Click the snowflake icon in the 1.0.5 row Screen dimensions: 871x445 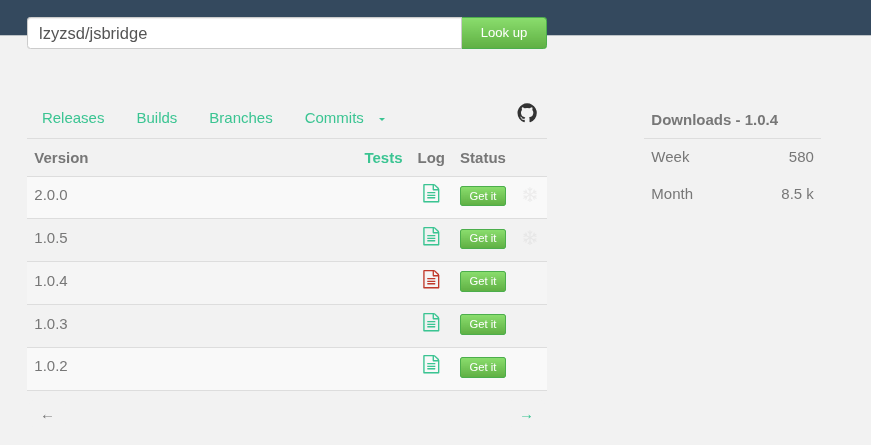[x=530, y=238]
